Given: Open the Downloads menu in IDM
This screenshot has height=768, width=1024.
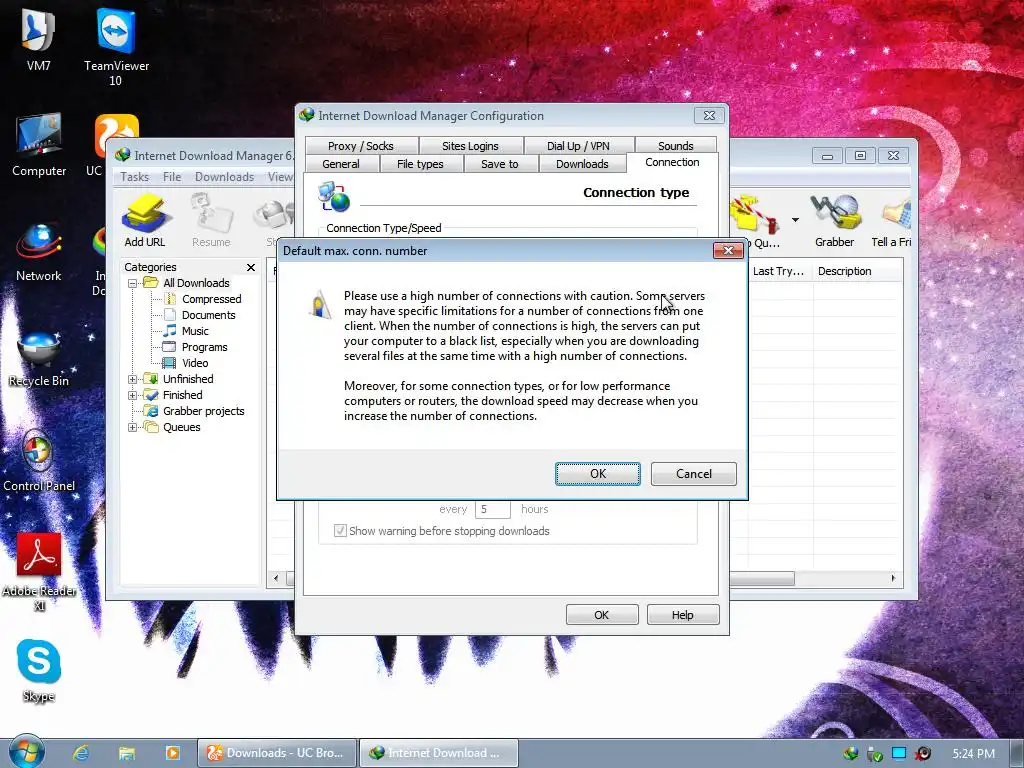Looking at the screenshot, I should pyautogui.click(x=224, y=177).
